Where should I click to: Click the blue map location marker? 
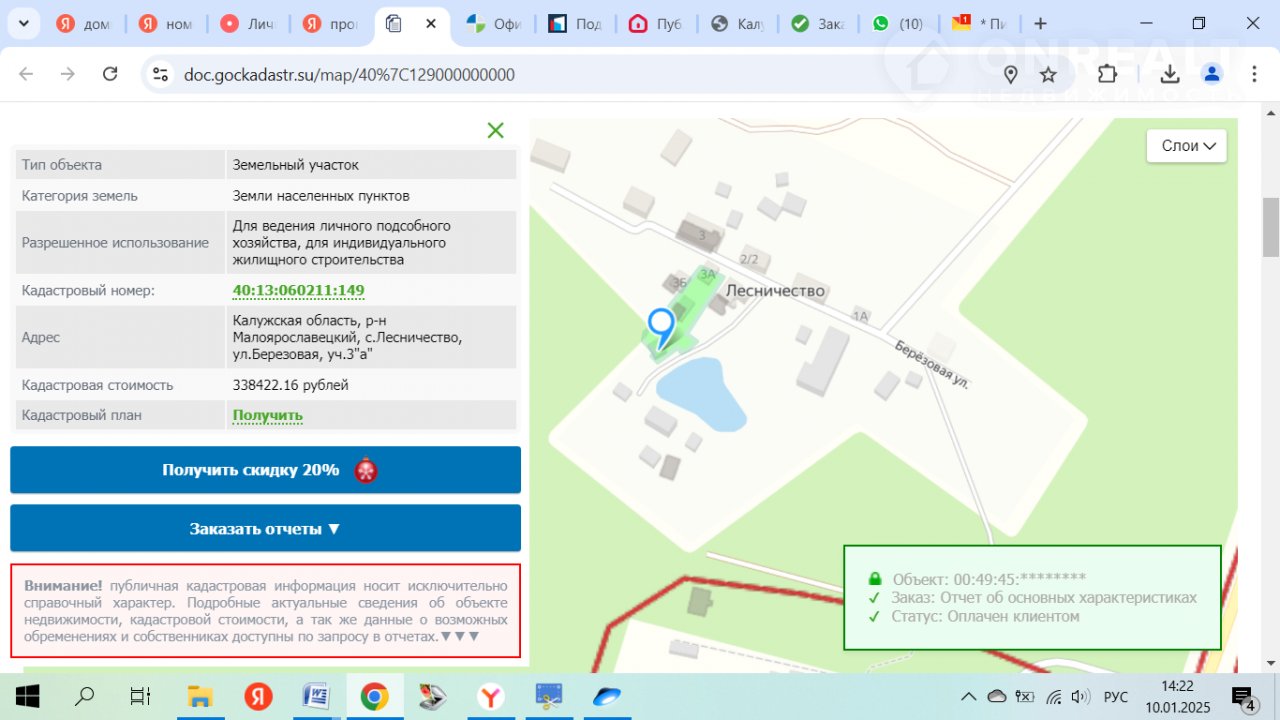pyautogui.click(x=661, y=326)
